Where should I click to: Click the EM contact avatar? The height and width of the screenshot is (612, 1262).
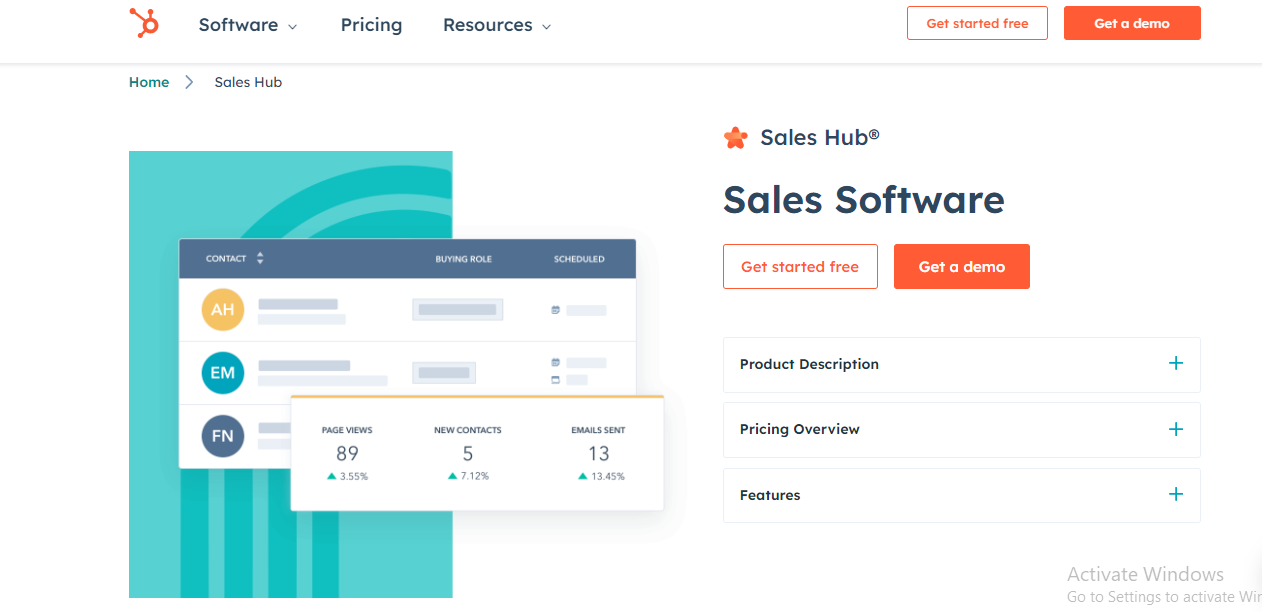pos(222,373)
